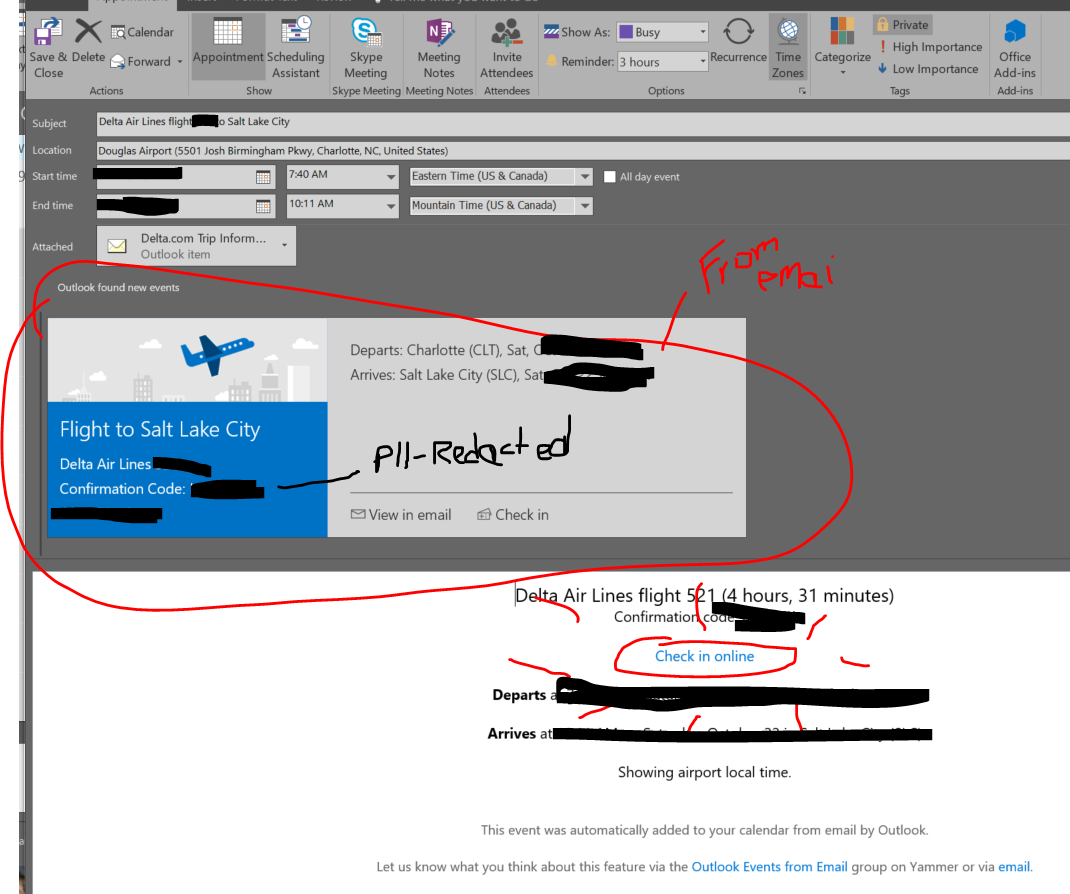Invite Attendees to the event
Screen dimensions: 1070x894
coord(506,48)
